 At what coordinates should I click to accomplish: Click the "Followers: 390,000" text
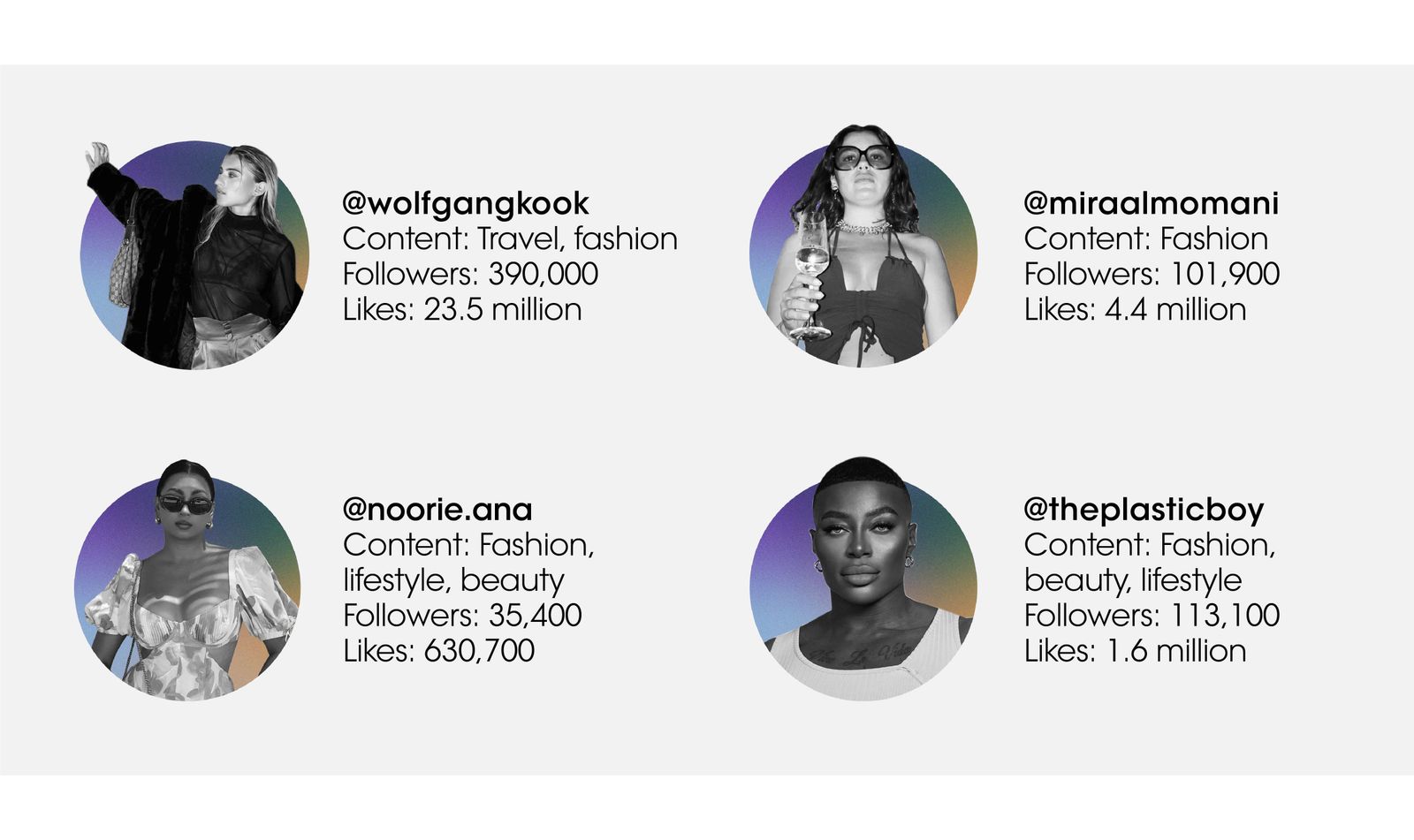pyautogui.click(x=470, y=275)
